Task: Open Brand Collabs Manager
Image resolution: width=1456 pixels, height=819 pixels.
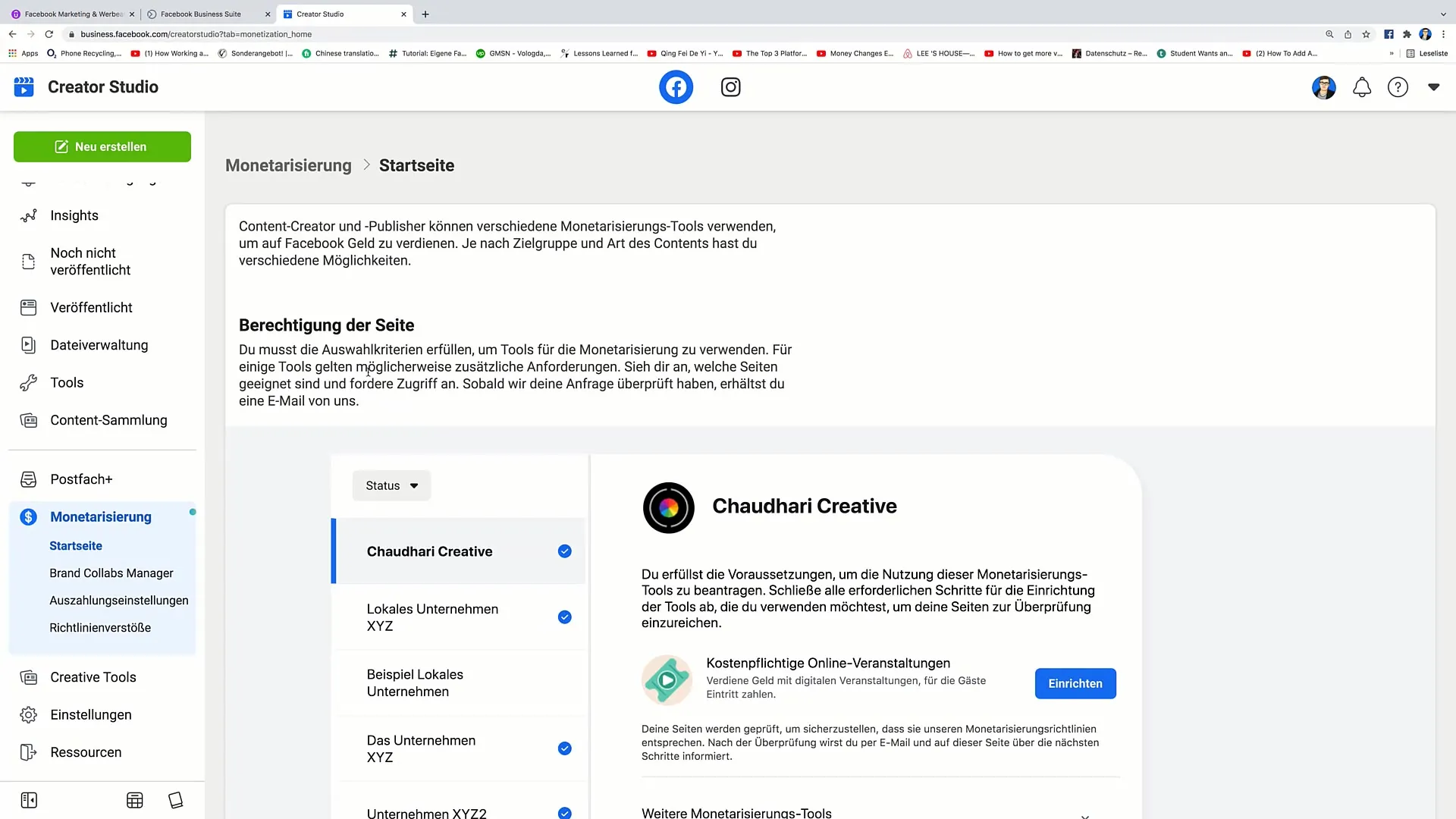Action: (x=111, y=573)
